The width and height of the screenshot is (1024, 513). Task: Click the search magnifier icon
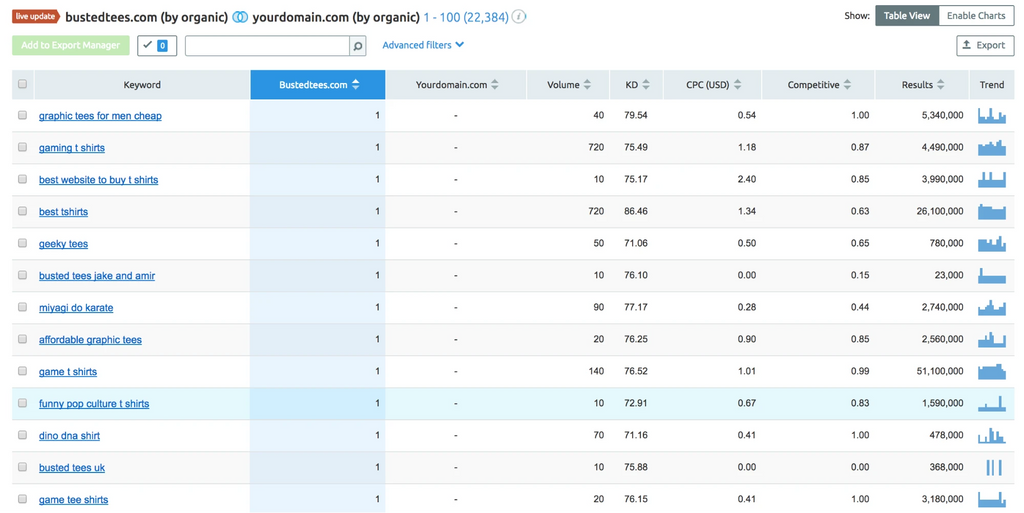[x=357, y=46]
